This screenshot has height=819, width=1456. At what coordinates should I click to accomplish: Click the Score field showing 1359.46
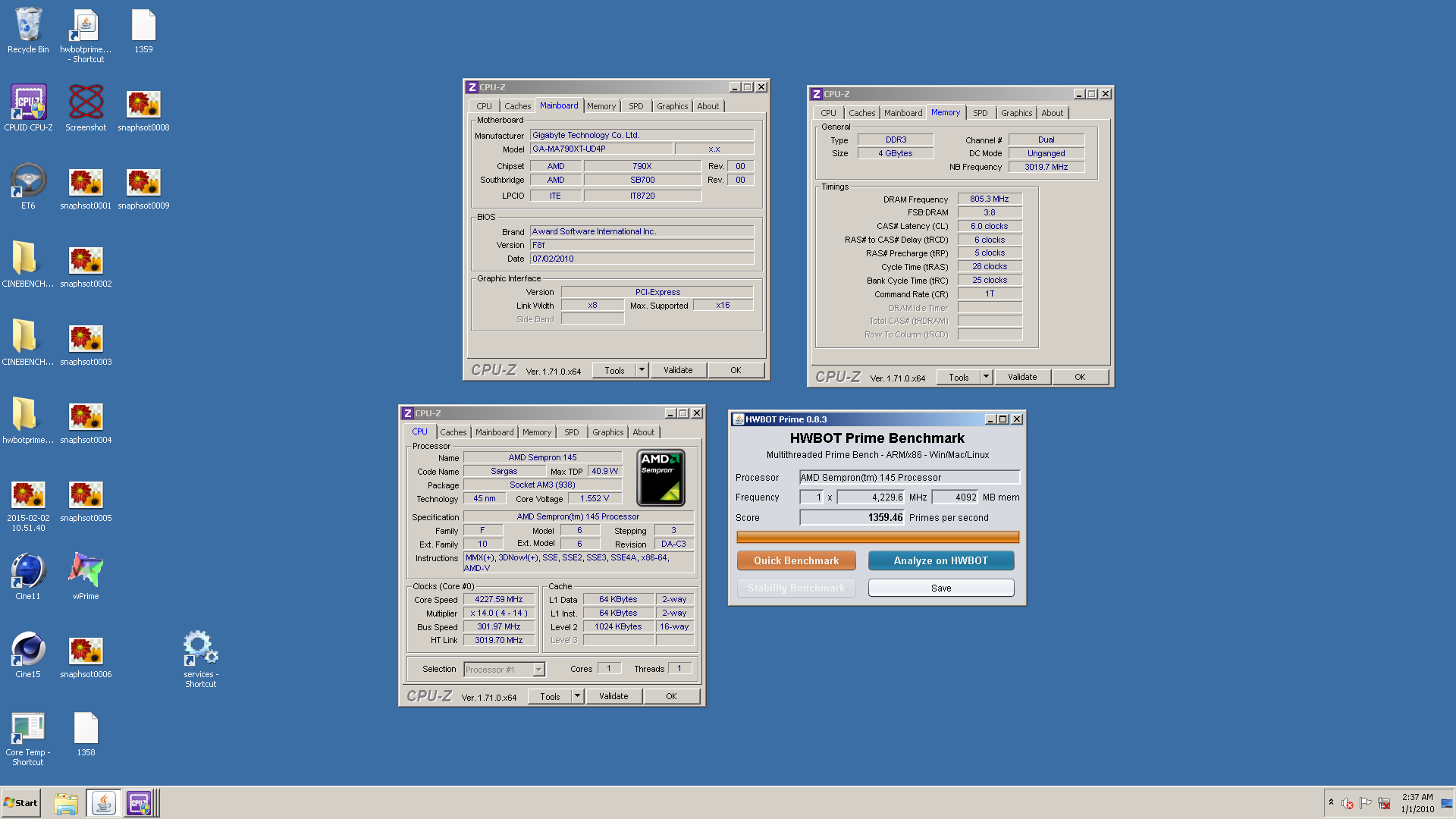coord(852,517)
